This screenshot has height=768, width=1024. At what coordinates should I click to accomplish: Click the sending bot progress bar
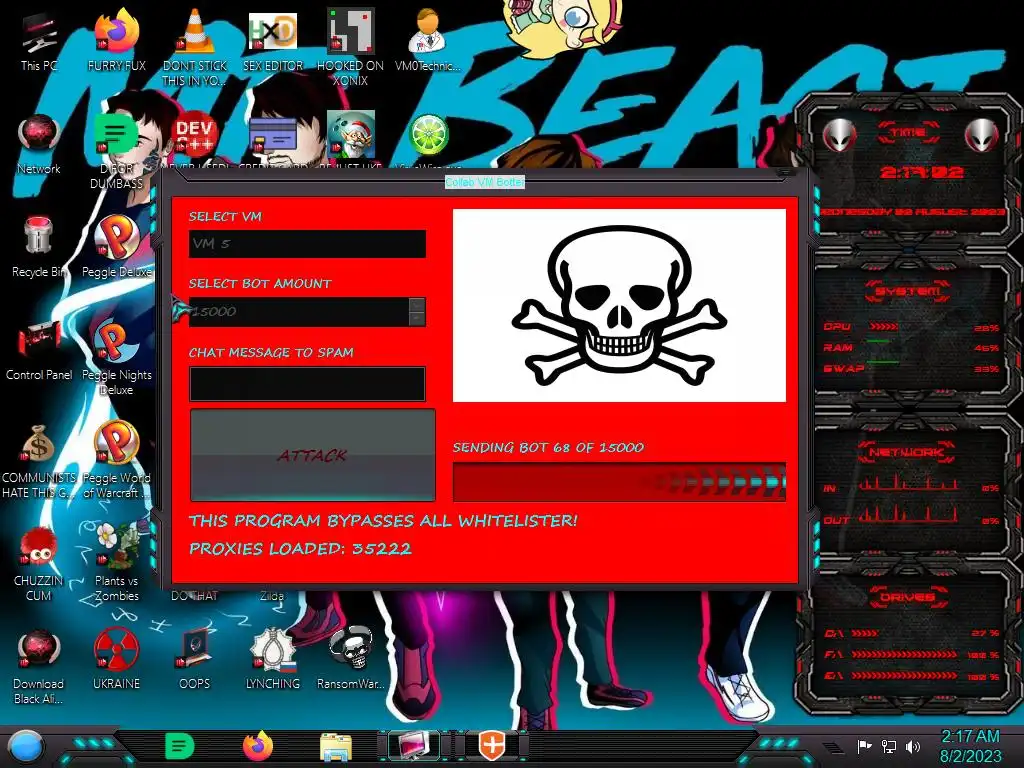pos(619,482)
